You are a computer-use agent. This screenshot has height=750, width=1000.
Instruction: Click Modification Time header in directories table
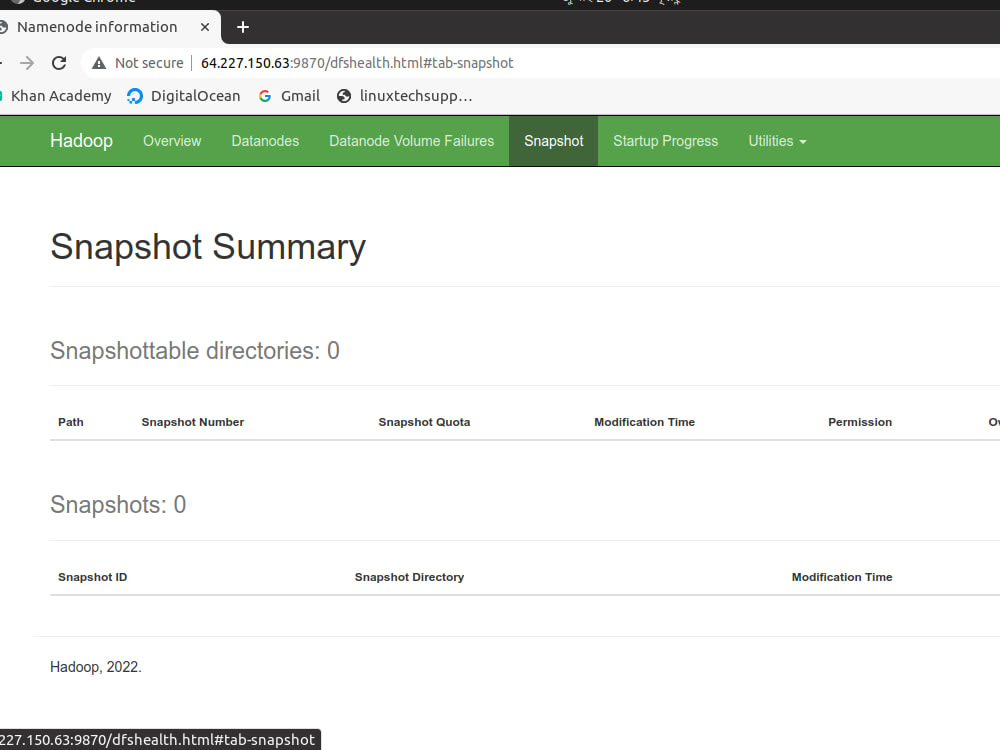[x=645, y=422]
